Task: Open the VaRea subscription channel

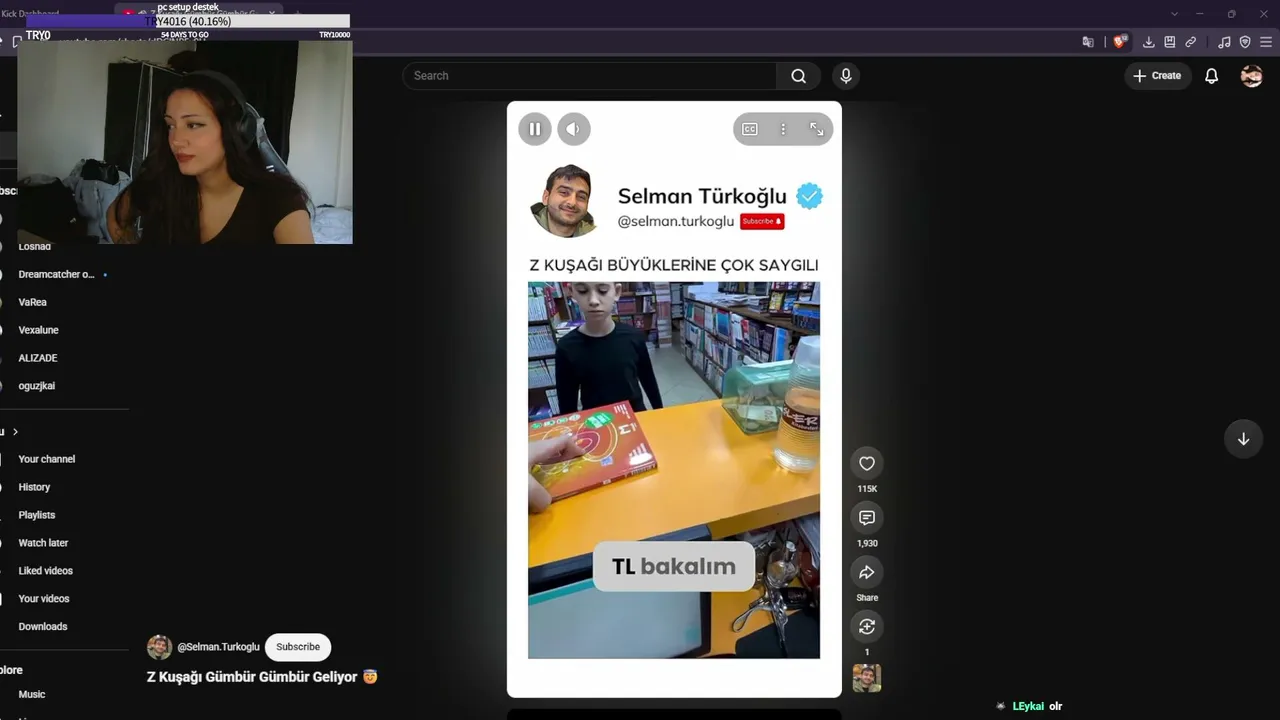Action: click(x=32, y=302)
